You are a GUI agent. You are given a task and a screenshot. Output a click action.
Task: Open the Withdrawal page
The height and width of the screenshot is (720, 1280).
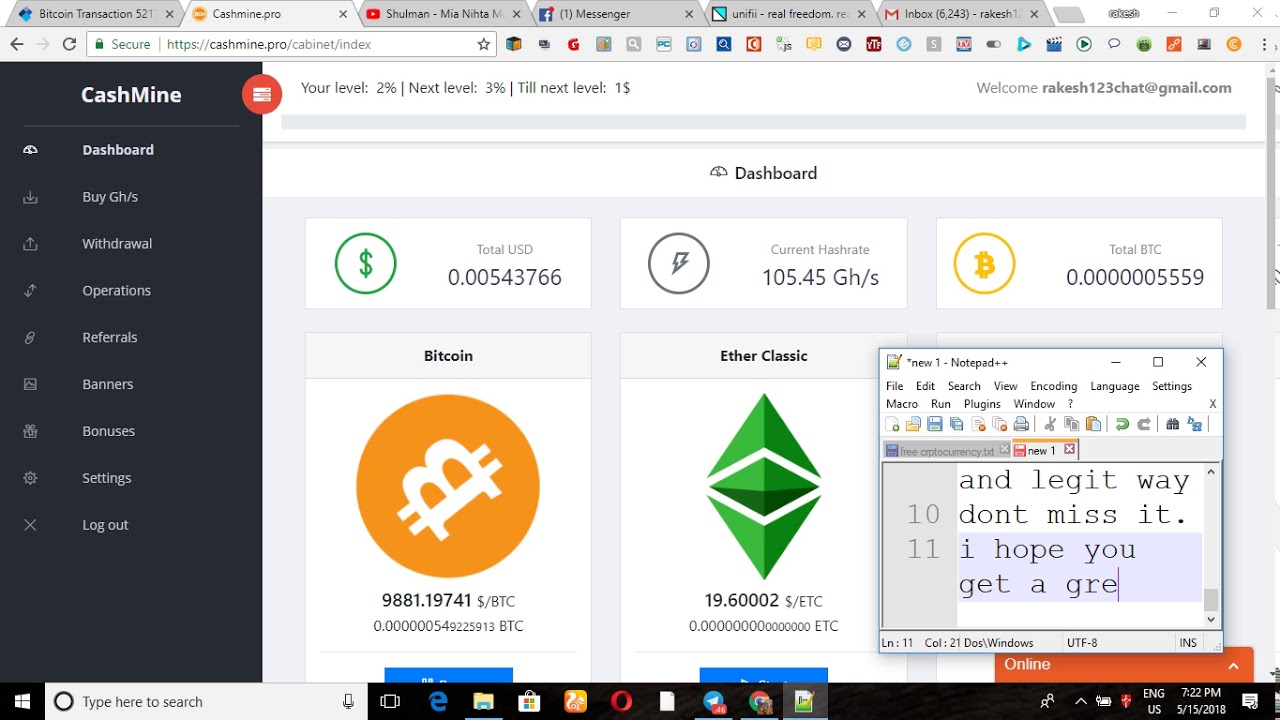coord(117,244)
